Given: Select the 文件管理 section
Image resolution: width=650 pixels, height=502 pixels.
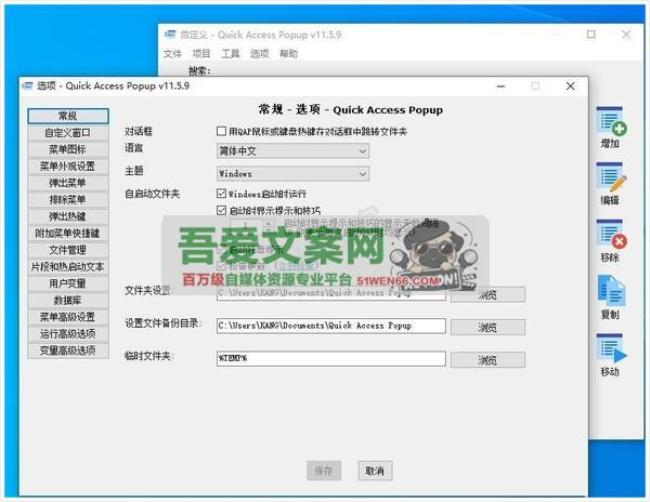Looking at the screenshot, I should click(x=68, y=250).
